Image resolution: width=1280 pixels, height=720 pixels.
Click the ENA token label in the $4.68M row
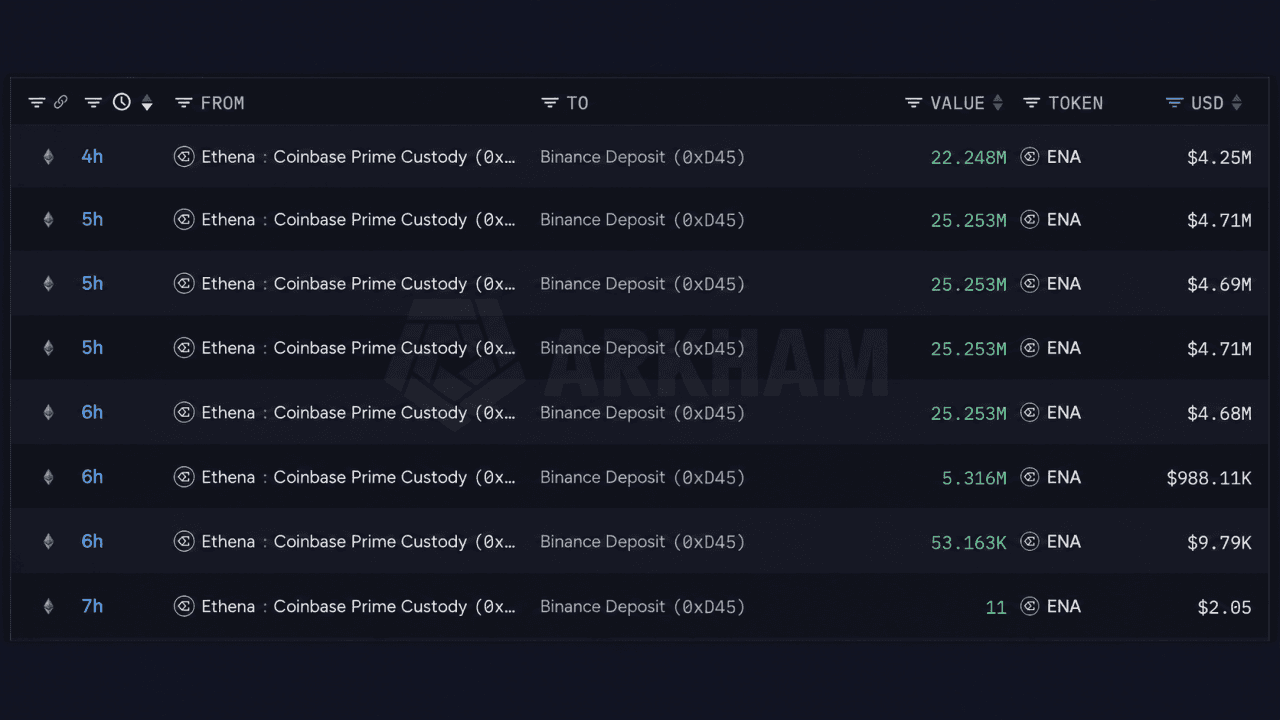1064,413
